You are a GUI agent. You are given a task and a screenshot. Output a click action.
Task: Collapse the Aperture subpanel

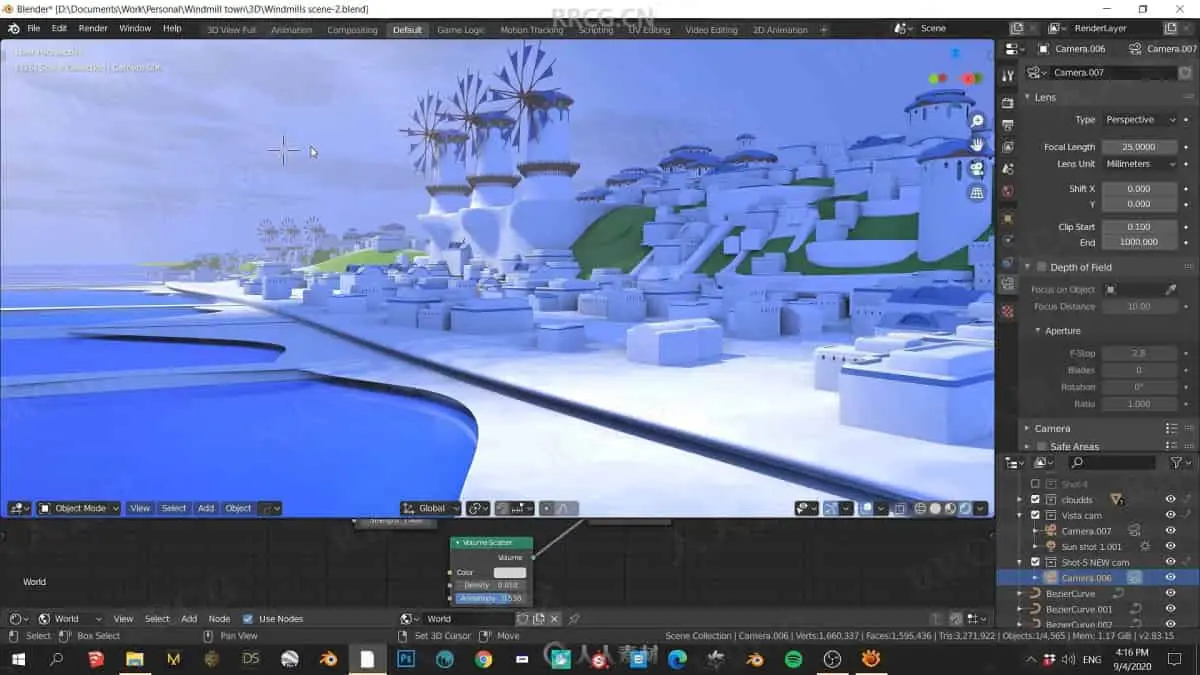coord(1037,330)
